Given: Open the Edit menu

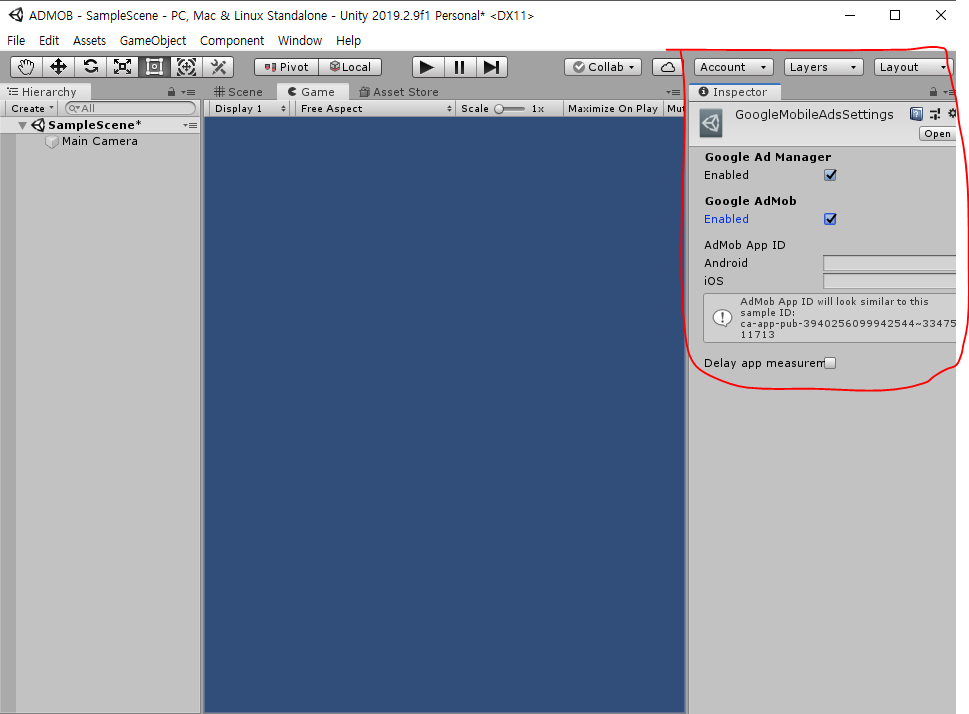Looking at the screenshot, I should [x=49, y=40].
